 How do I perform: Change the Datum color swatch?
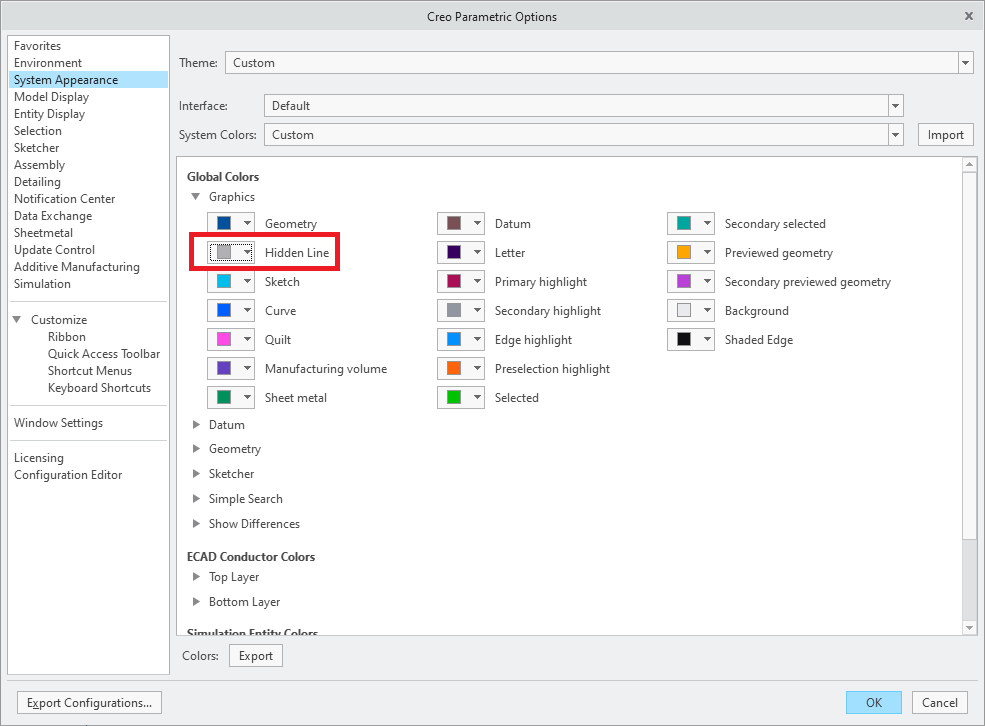coord(454,224)
